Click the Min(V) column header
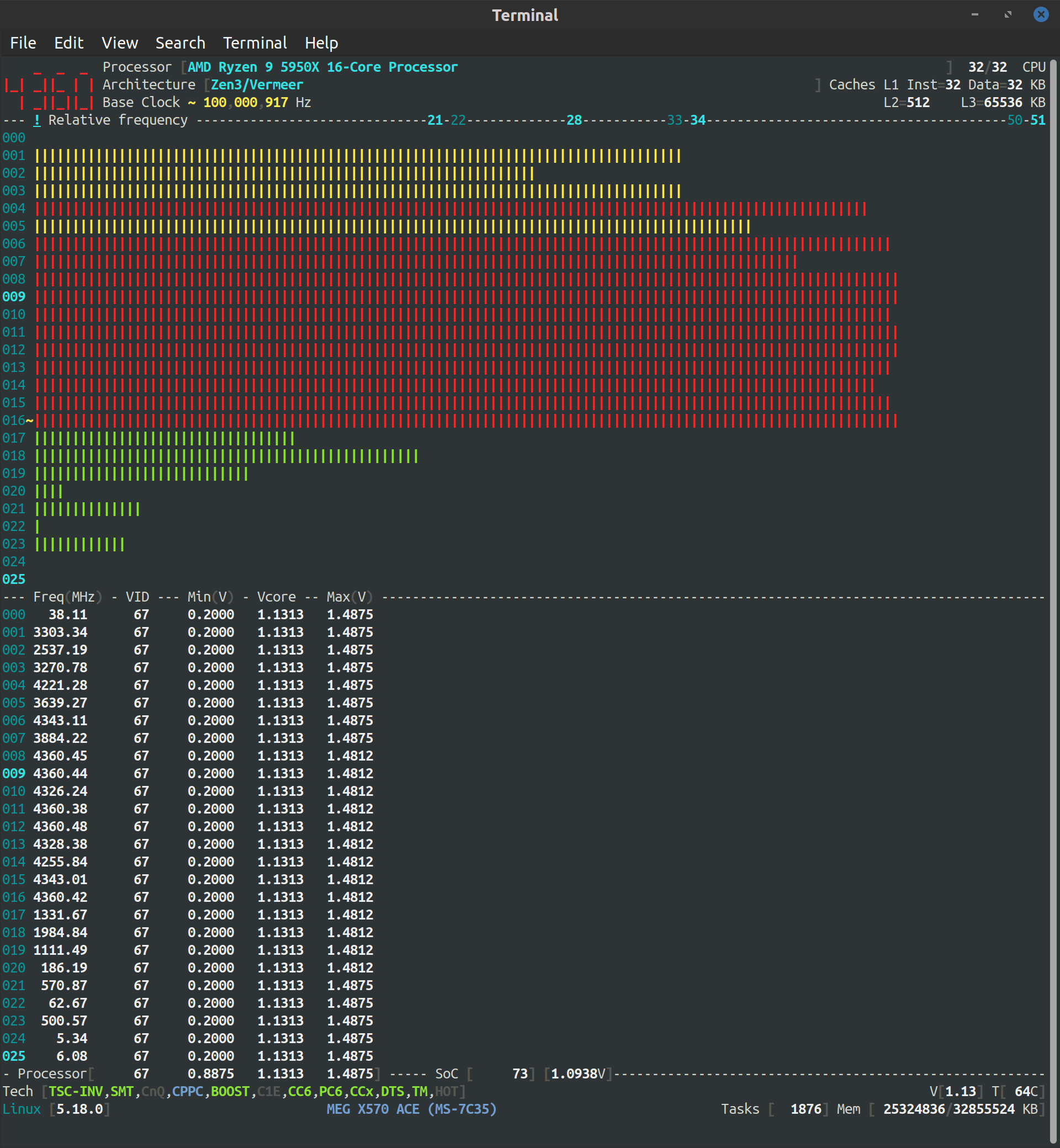 pyautogui.click(x=210, y=597)
